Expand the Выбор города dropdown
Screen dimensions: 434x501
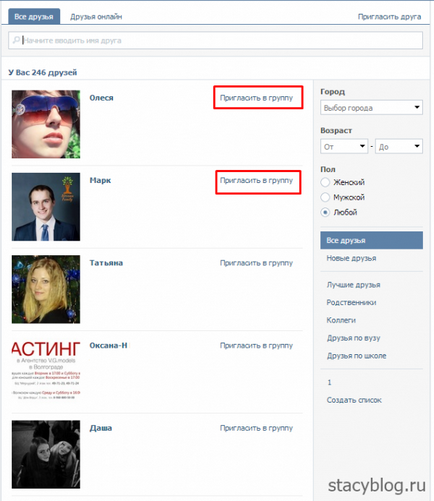[x=371, y=108]
